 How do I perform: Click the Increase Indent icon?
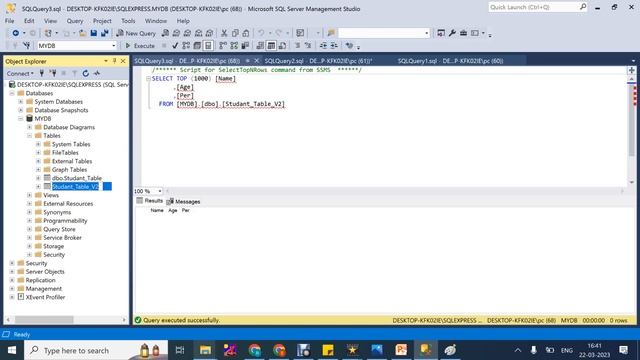[334, 46]
